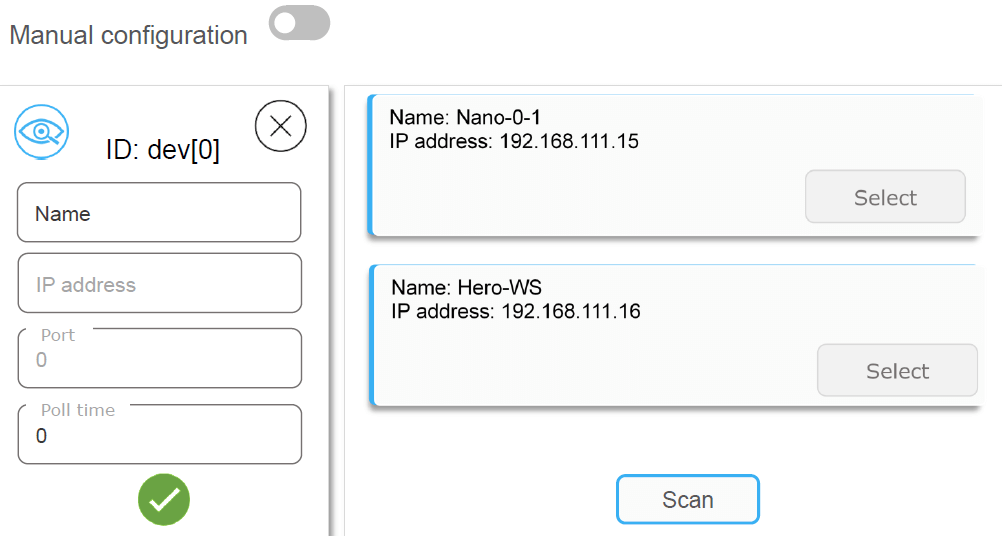The image size is (1002, 536).
Task: Toggle the Manual configuration switch
Action: coord(299,23)
